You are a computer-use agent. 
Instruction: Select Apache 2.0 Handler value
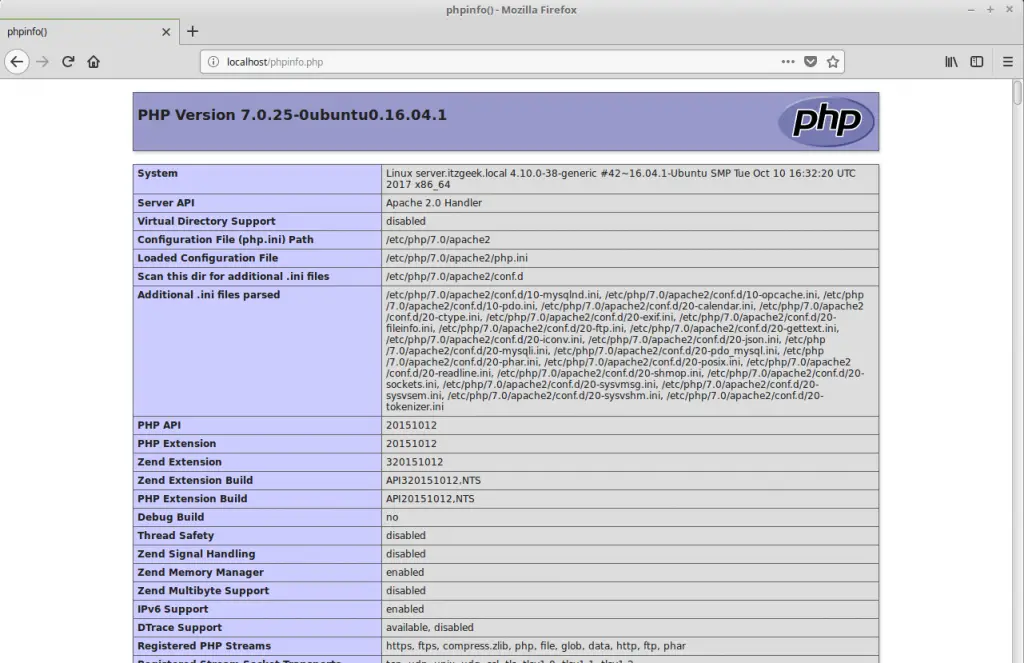[434, 203]
